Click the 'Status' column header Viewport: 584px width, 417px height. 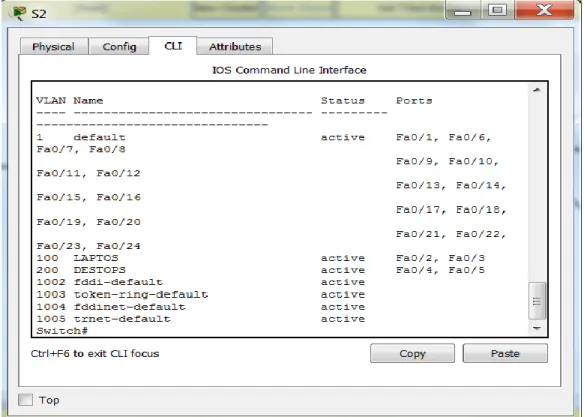point(343,101)
